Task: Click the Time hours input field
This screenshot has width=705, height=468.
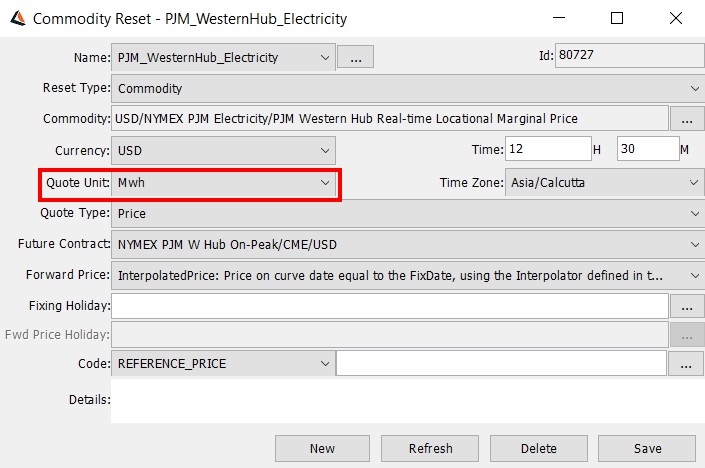Action: tap(548, 149)
